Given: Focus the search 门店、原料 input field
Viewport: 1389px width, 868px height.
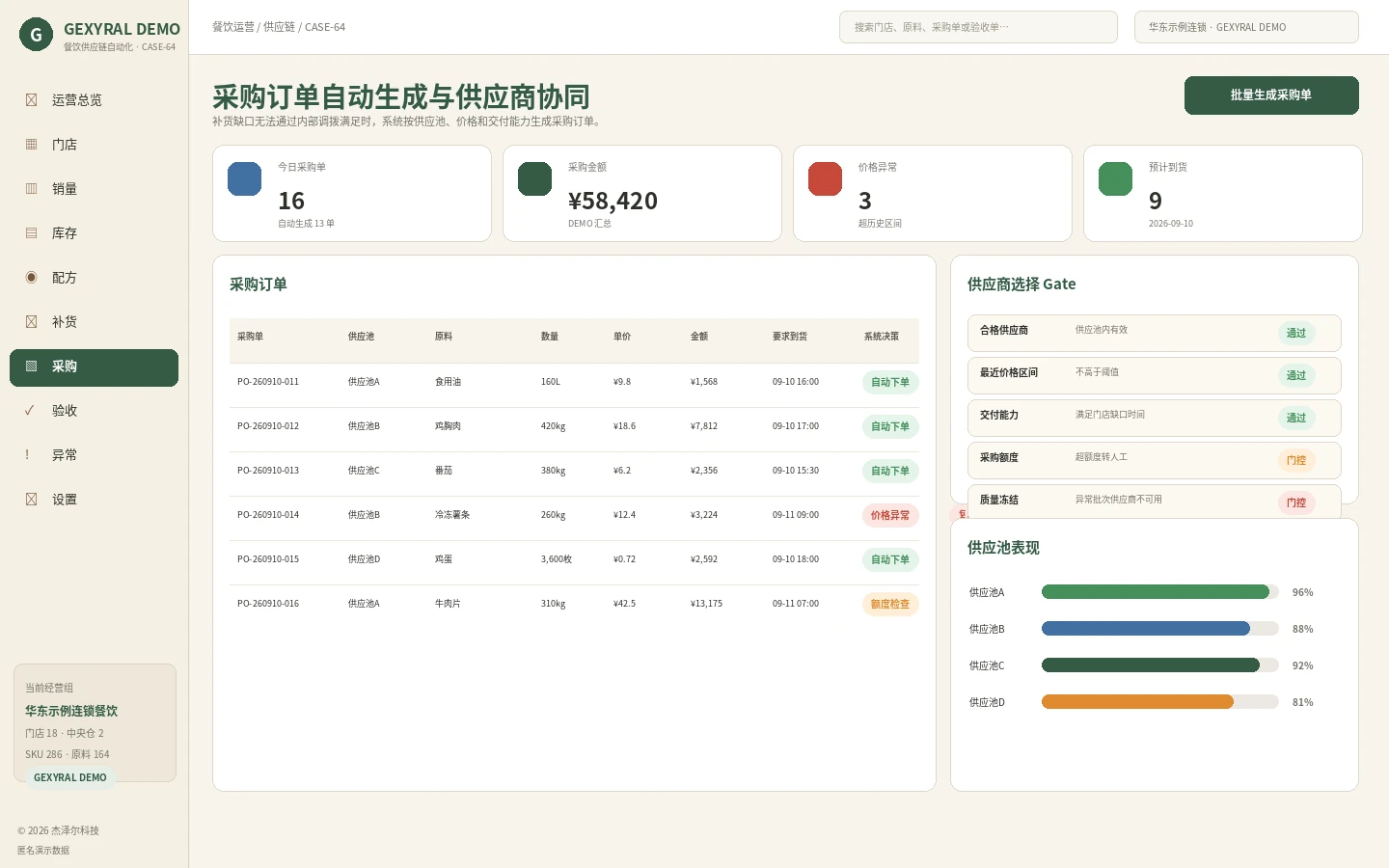Looking at the screenshot, I should click(978, 27).
